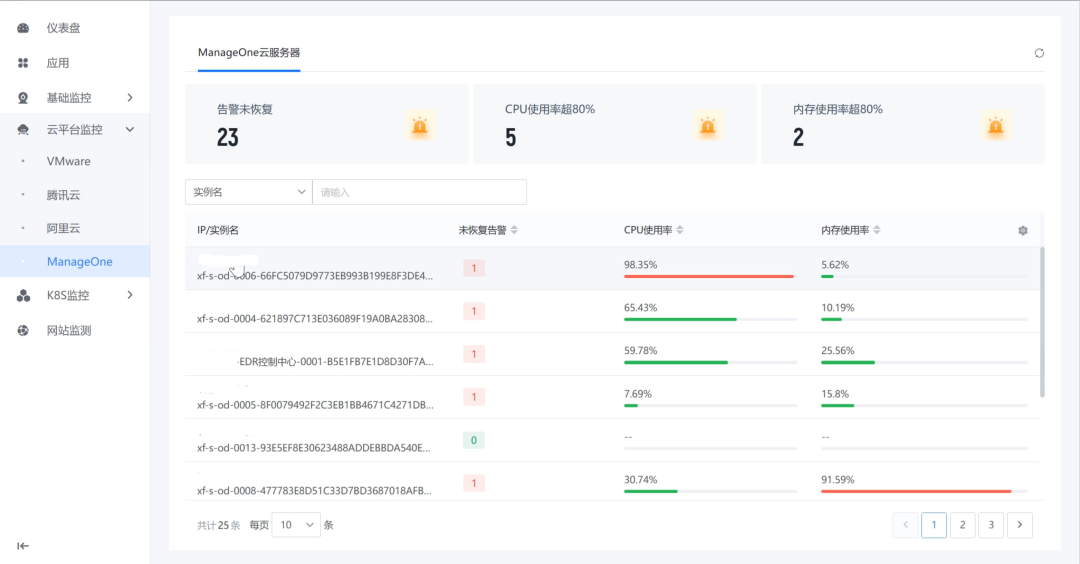This screenshot has width=1080, height=564.
Task: Open 仪表盘 menu item
Action: pyautogui.click(x=63, y=28)
